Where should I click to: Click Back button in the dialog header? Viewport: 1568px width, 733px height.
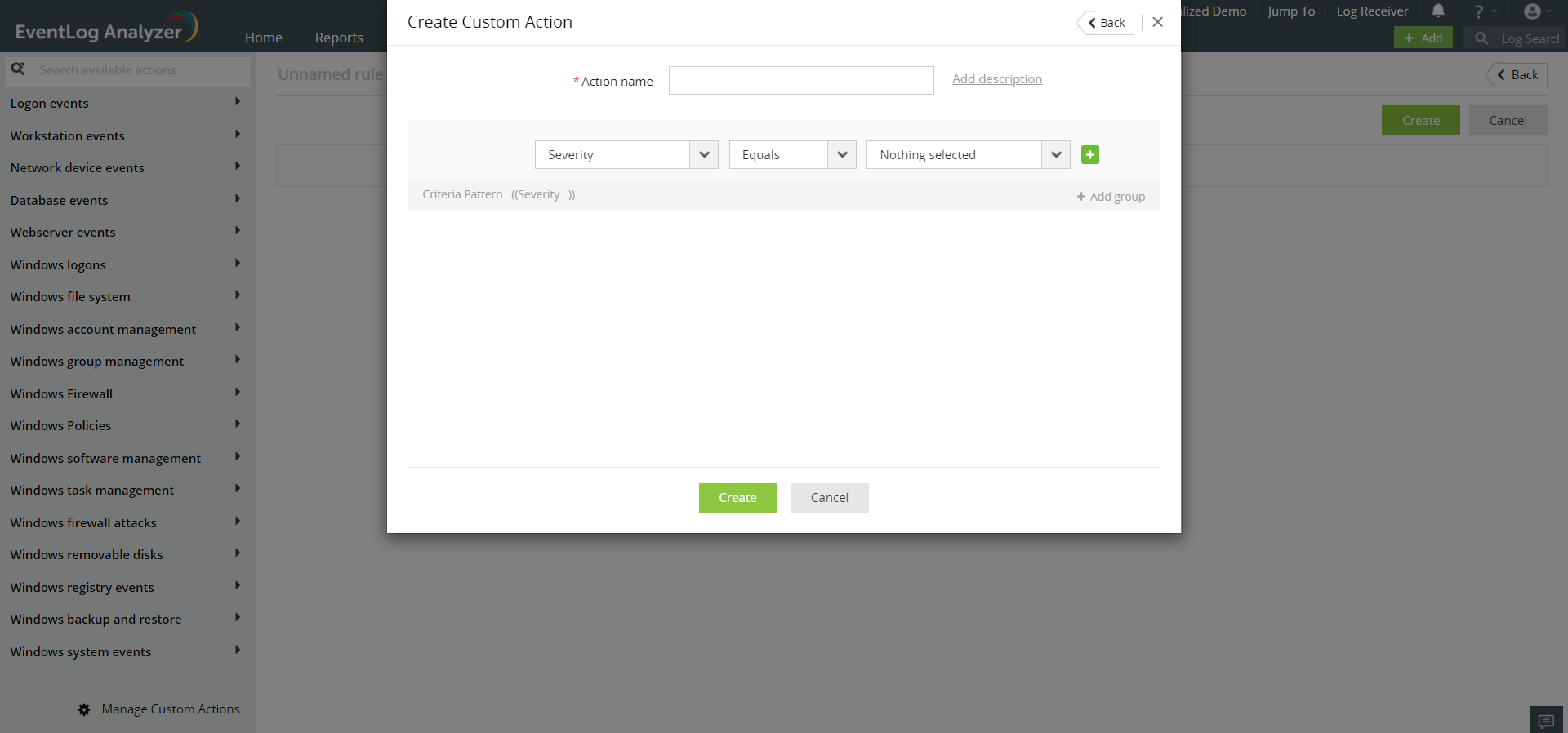click(1106, 23)
